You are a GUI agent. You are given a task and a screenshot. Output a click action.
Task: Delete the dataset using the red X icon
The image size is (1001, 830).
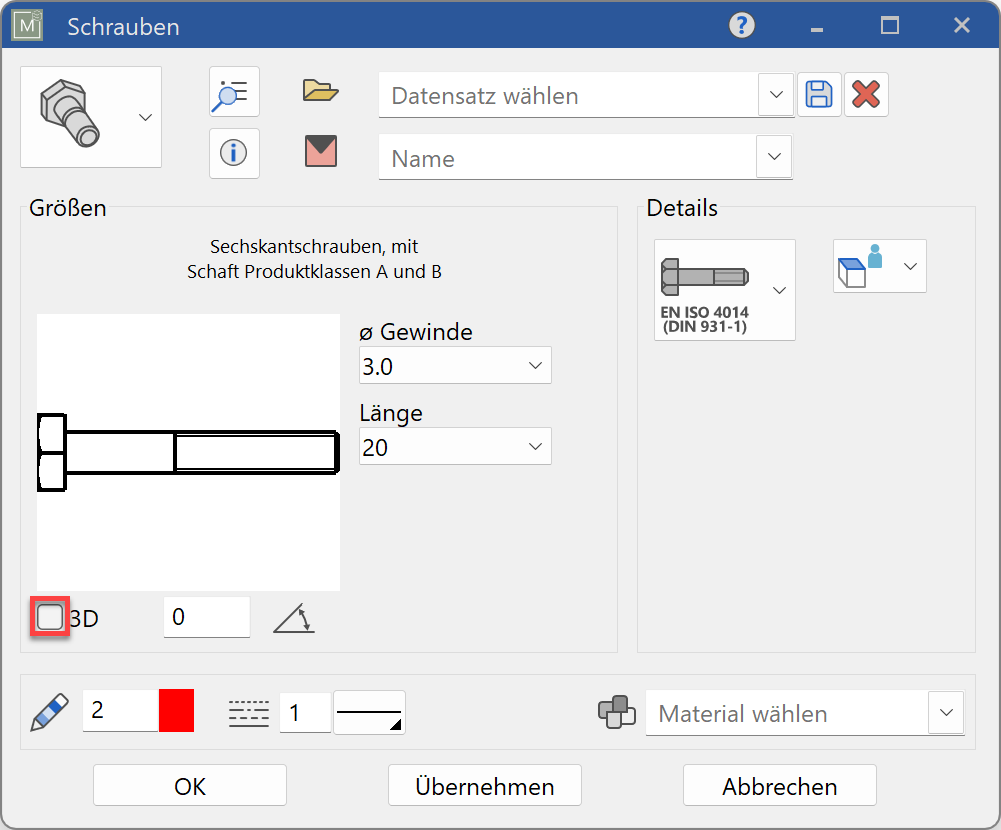tap(866, 93)
